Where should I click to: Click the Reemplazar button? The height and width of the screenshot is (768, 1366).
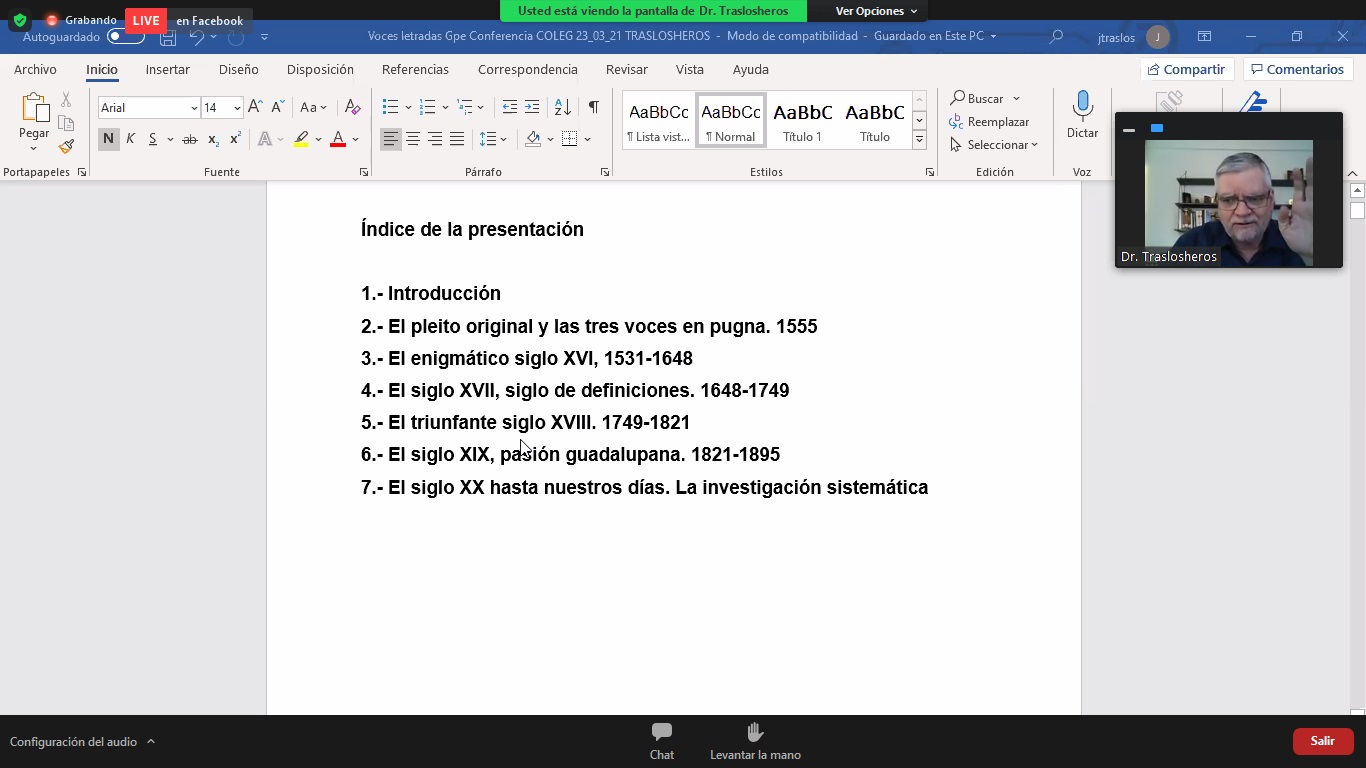[x=988, y=122]
